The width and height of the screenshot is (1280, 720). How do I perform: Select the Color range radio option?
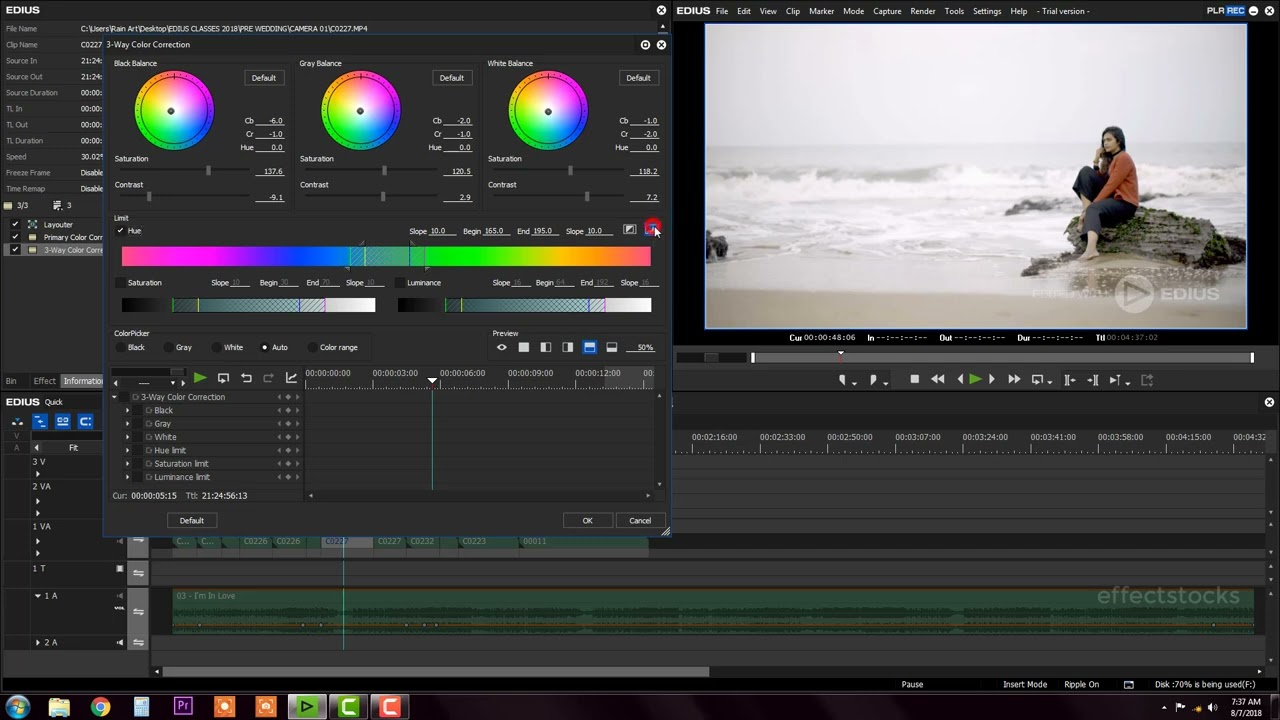click(313, 347)
